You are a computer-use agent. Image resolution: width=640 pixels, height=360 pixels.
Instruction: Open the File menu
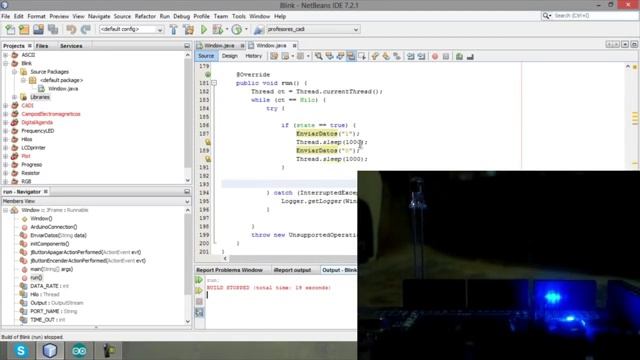6,16
